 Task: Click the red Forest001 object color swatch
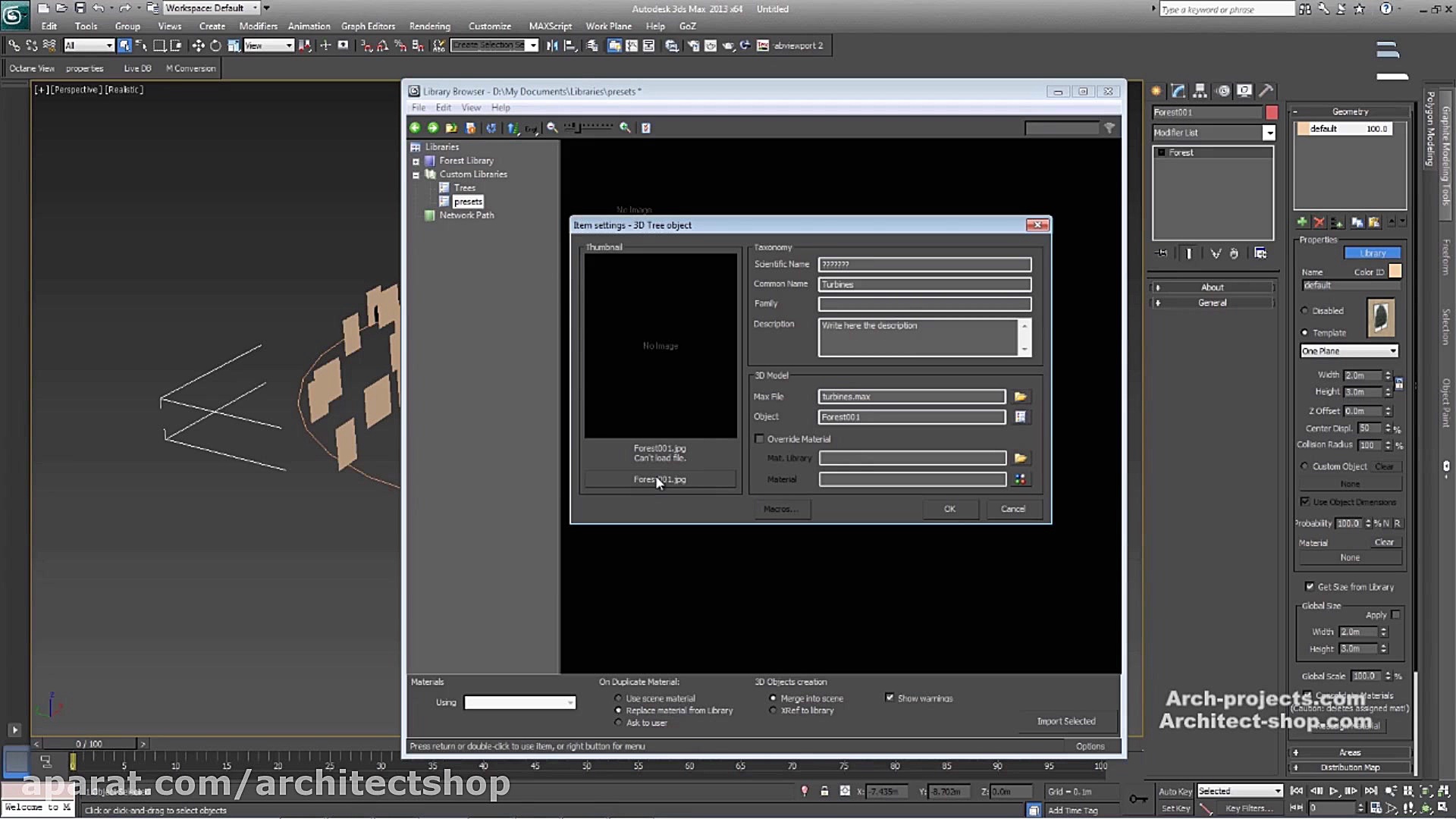point(1272,112)
